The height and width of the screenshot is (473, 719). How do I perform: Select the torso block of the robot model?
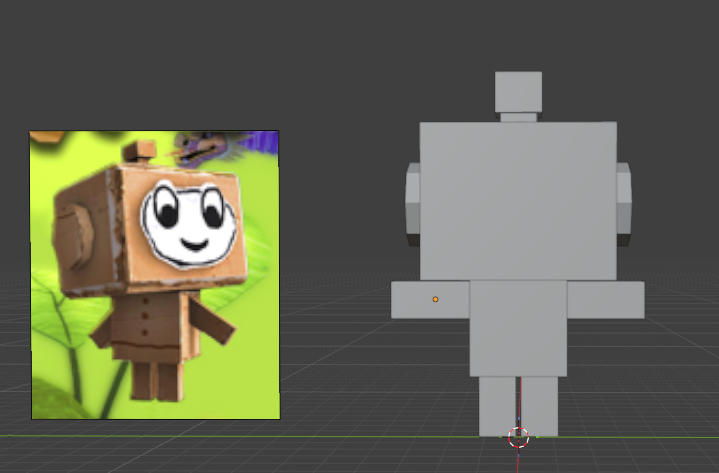pyautogui.click(x=518, y=328)
